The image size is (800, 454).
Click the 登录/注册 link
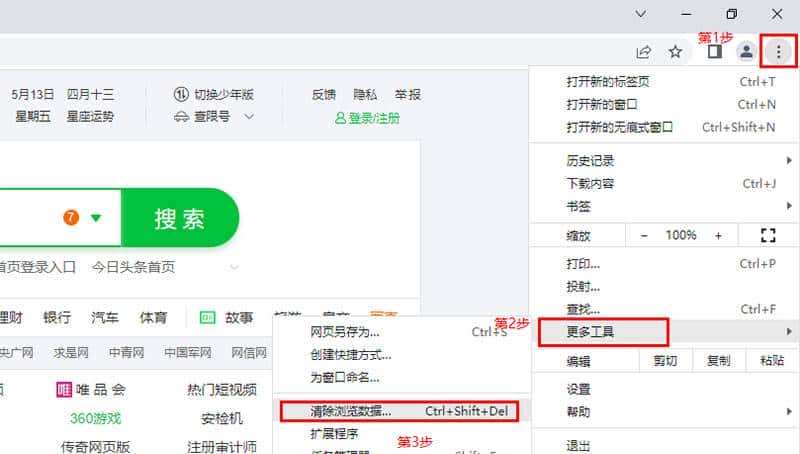[367, 118]
